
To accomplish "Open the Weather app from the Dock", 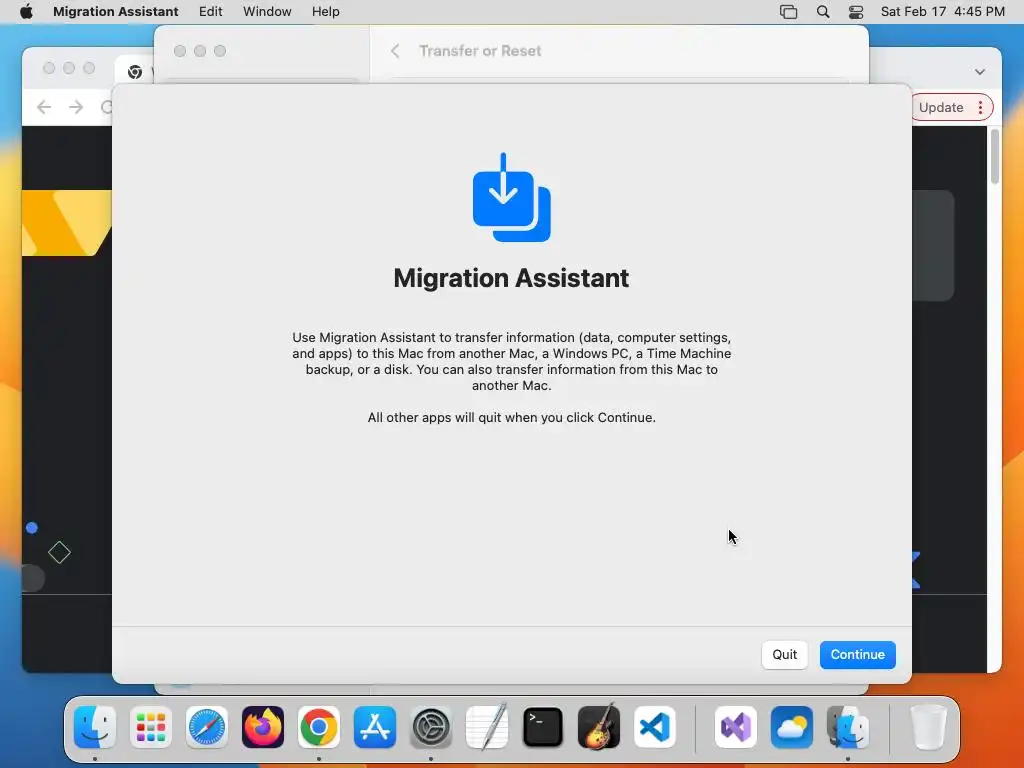I will click(792, 727).
